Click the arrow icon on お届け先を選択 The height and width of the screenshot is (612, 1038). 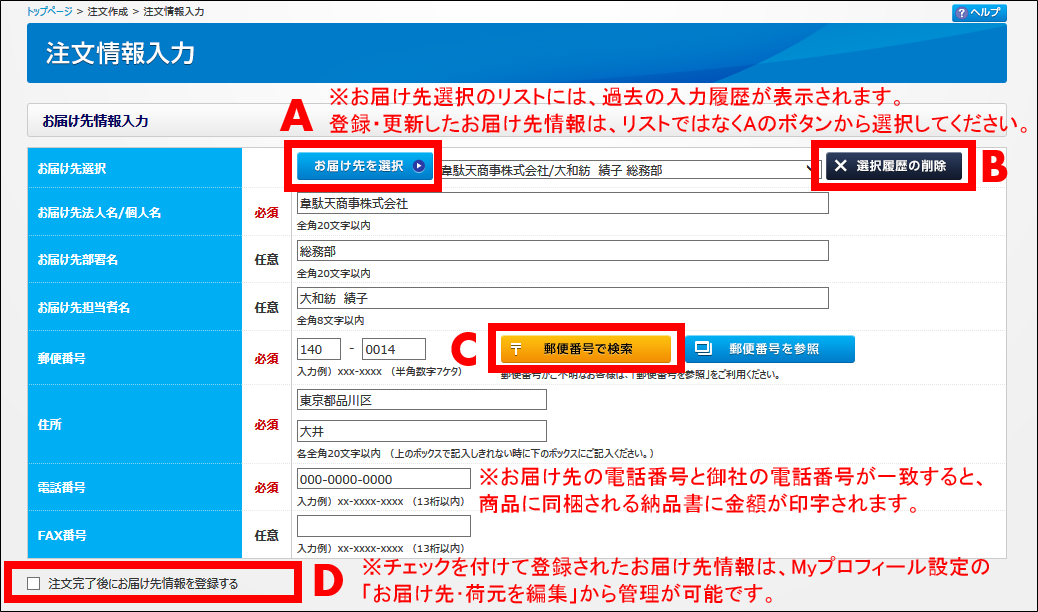(419, 167)
